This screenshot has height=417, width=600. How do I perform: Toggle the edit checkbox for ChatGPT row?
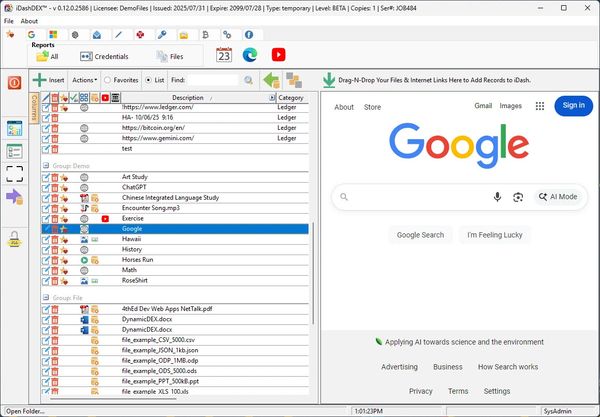point(46,187)
